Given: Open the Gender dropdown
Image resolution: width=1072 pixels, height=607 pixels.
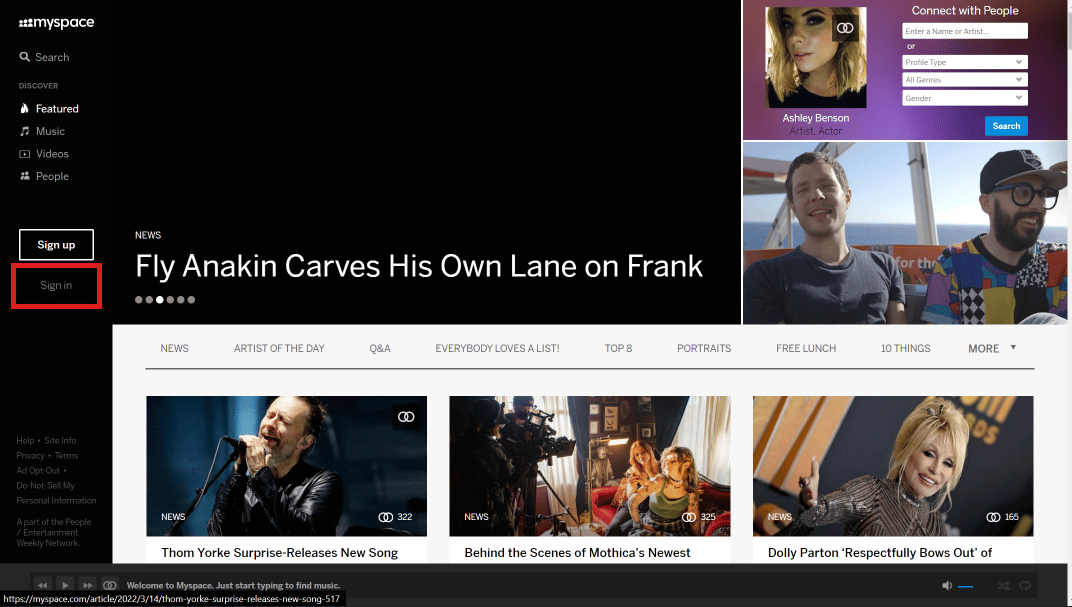Looking at the screenshot, I should [x=964, y=98].
